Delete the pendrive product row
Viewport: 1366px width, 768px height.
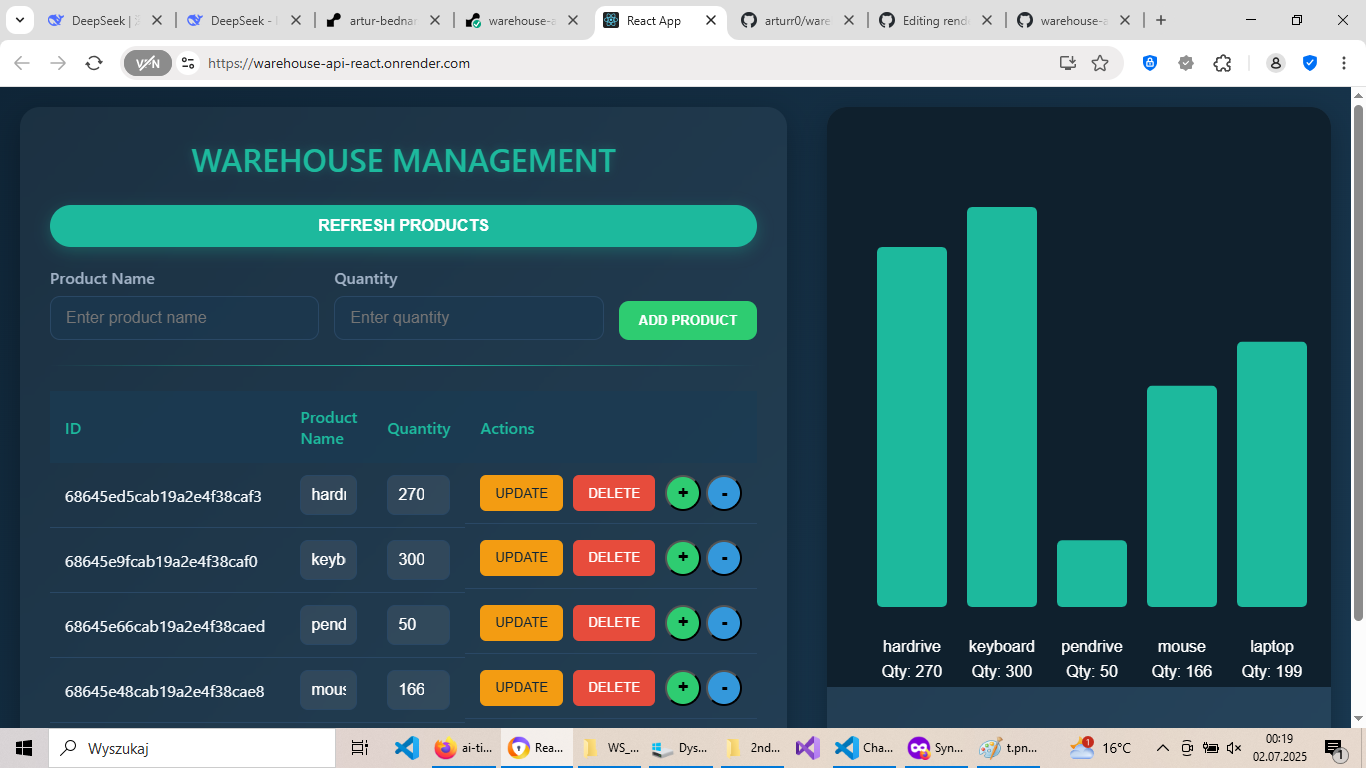click(x=613, y=623)
